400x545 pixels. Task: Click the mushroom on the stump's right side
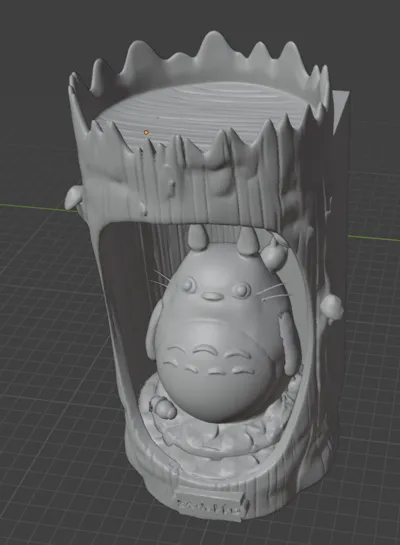tap(332, 308)
